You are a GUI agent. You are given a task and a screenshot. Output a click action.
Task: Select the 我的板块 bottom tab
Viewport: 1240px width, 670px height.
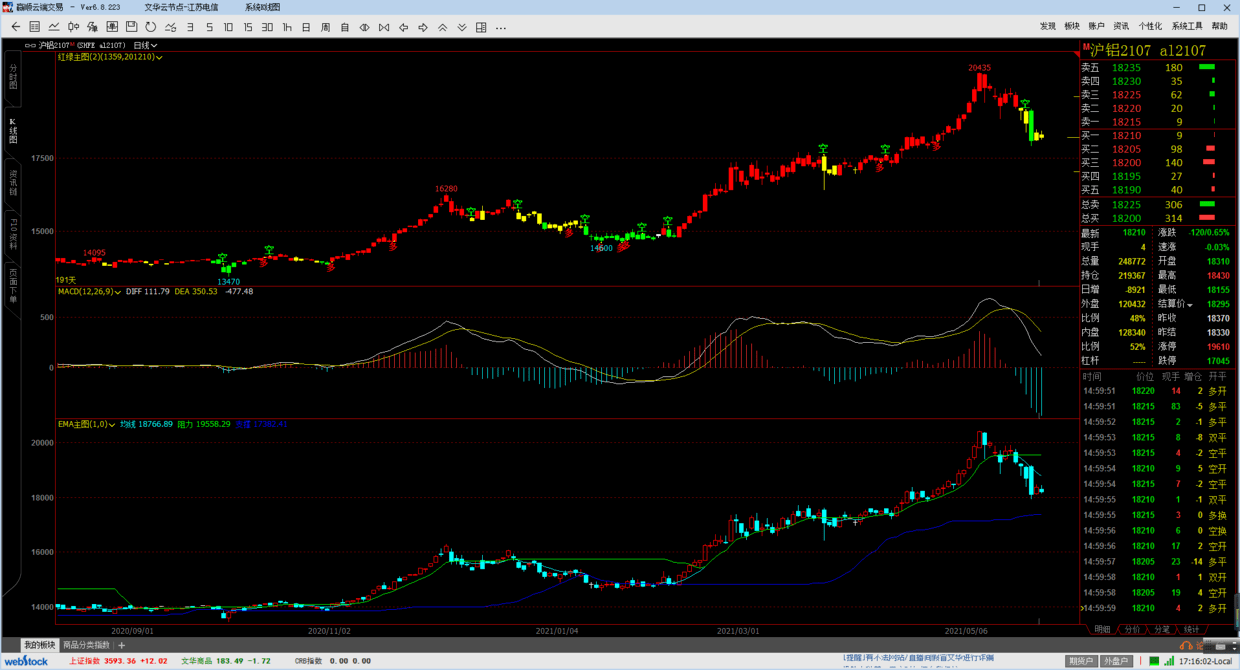coord(39,645)
